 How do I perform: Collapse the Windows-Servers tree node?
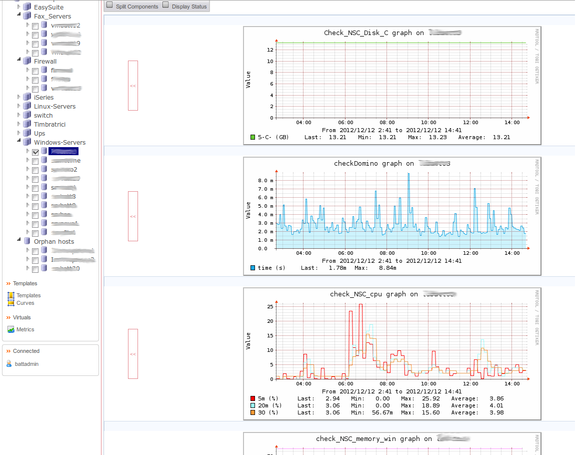[x=18, y=141]
